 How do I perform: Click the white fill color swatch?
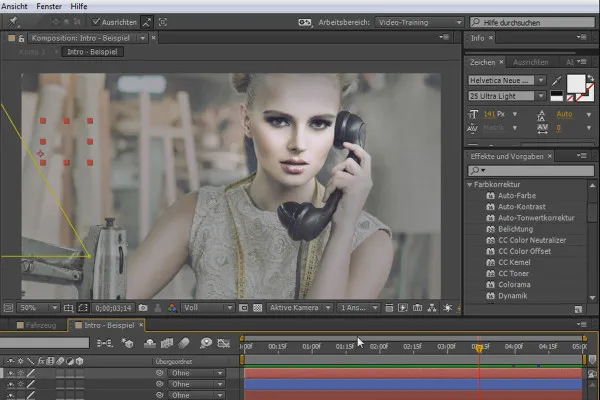click(576, 83)
